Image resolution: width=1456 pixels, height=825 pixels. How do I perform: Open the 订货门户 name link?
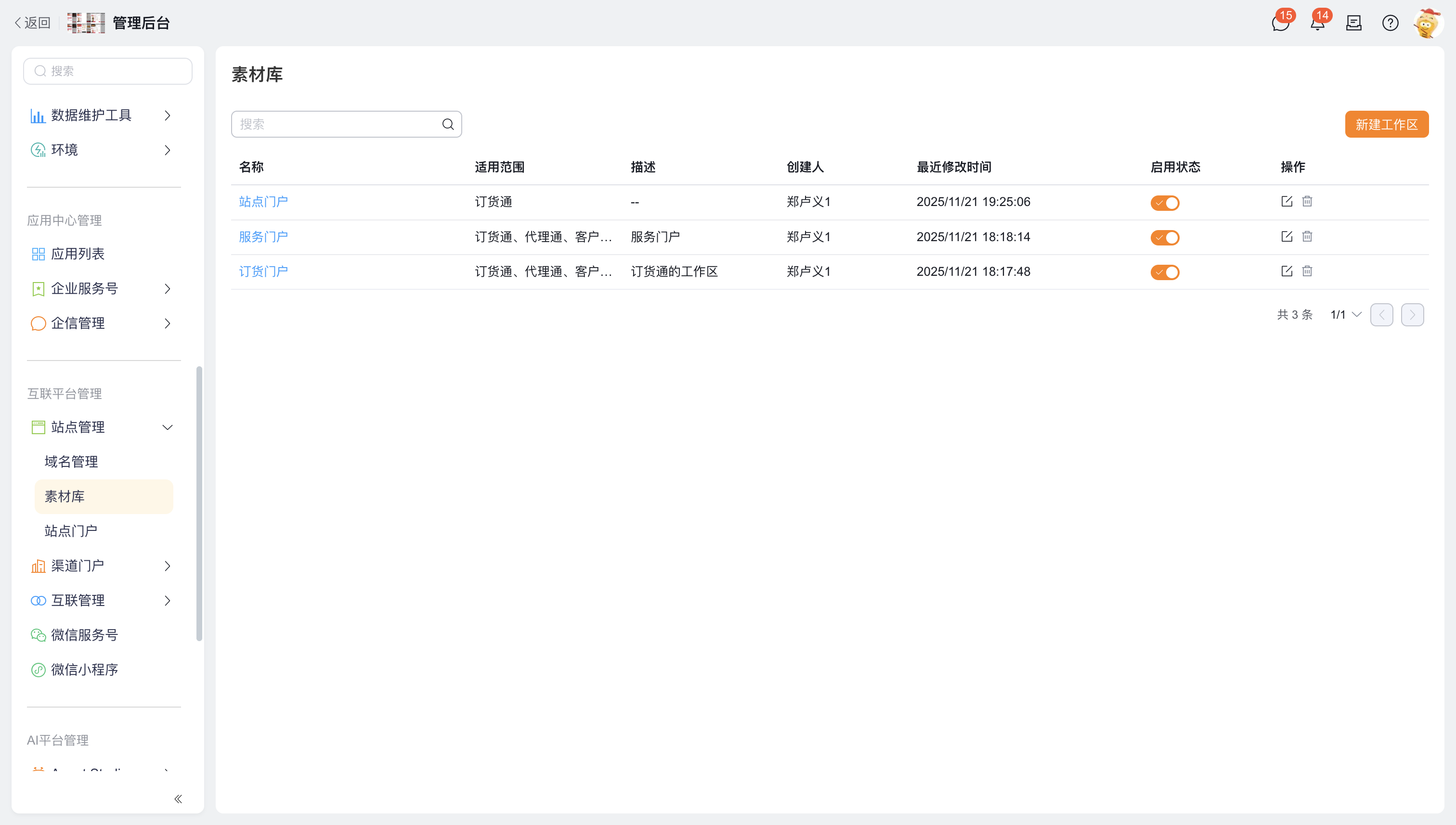pyautogui.click(x=263, y=271)
